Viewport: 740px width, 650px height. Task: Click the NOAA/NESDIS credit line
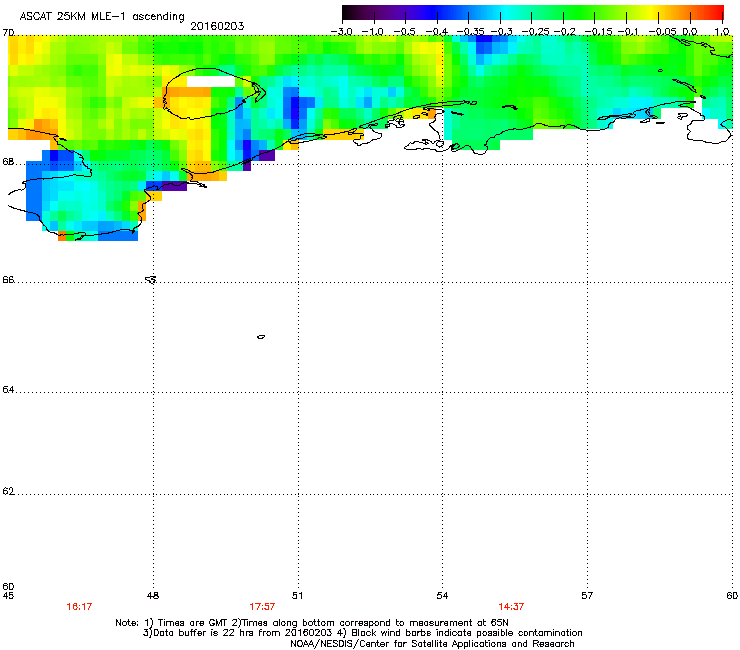pyautogui.click(x=432, y=644)
